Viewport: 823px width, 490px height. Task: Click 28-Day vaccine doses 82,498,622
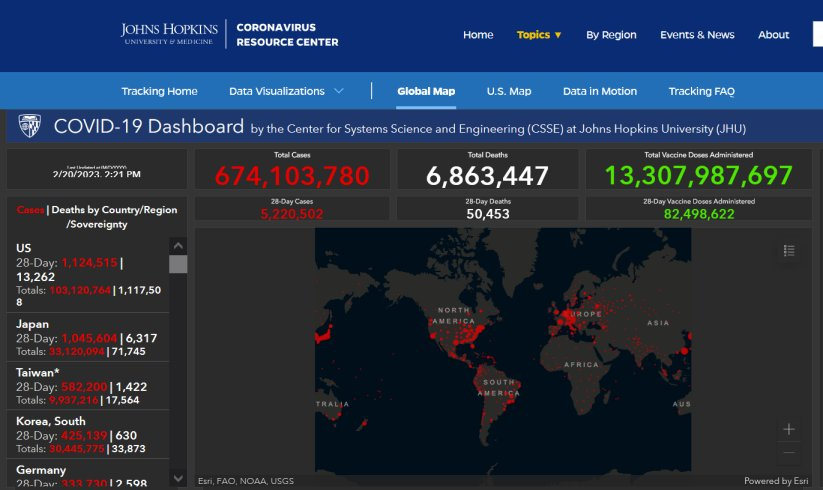click(x=699, y=214)
